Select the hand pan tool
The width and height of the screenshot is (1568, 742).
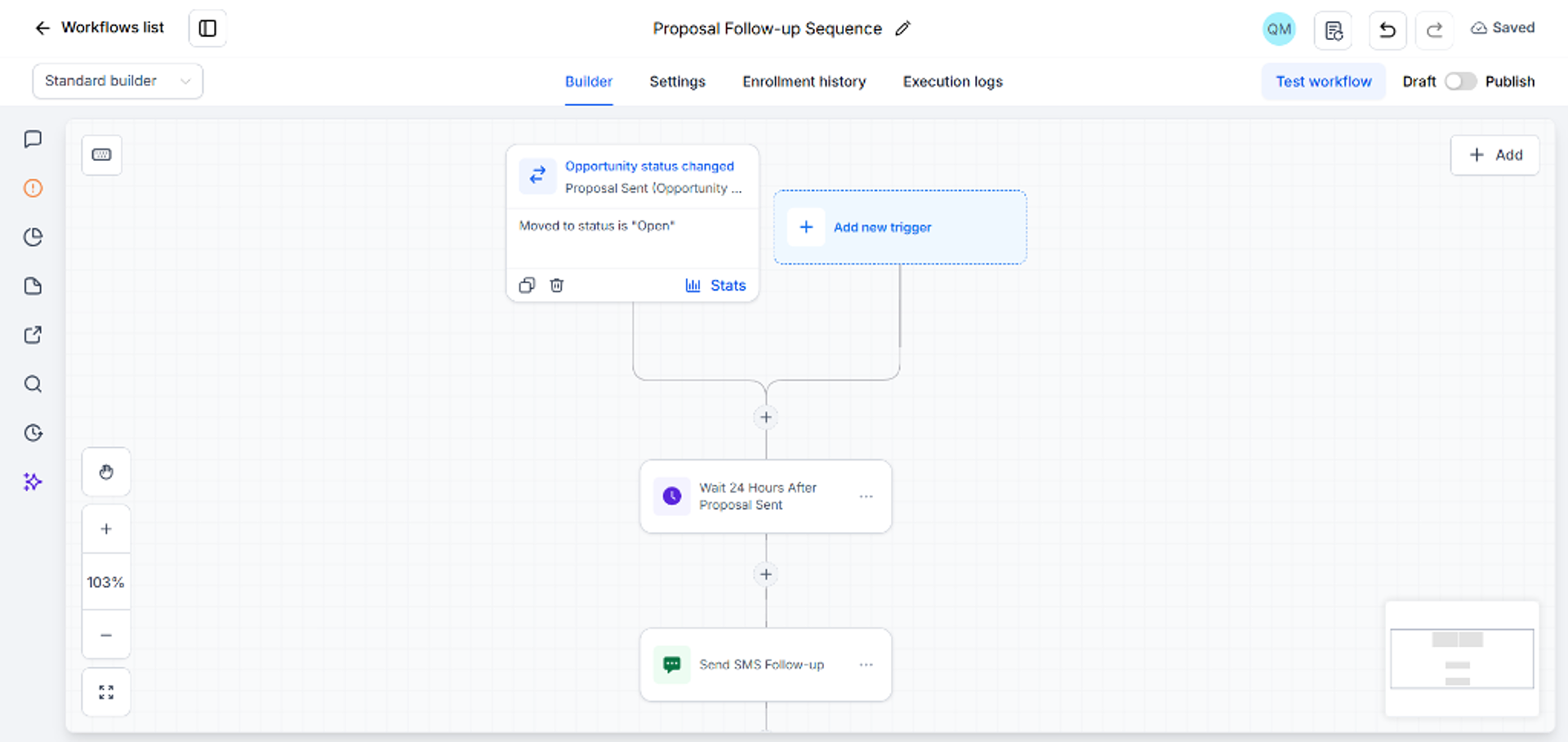[106, 472]
